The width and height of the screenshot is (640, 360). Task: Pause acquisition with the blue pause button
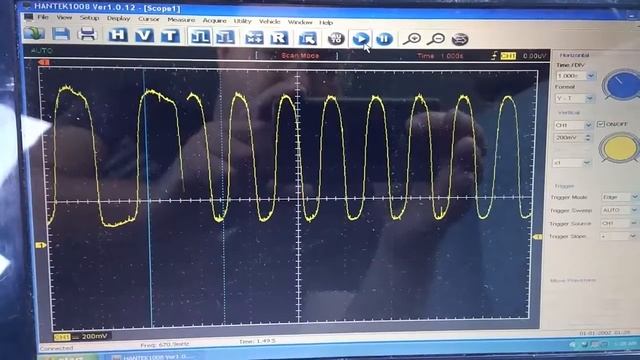click(x=384, y=39)
